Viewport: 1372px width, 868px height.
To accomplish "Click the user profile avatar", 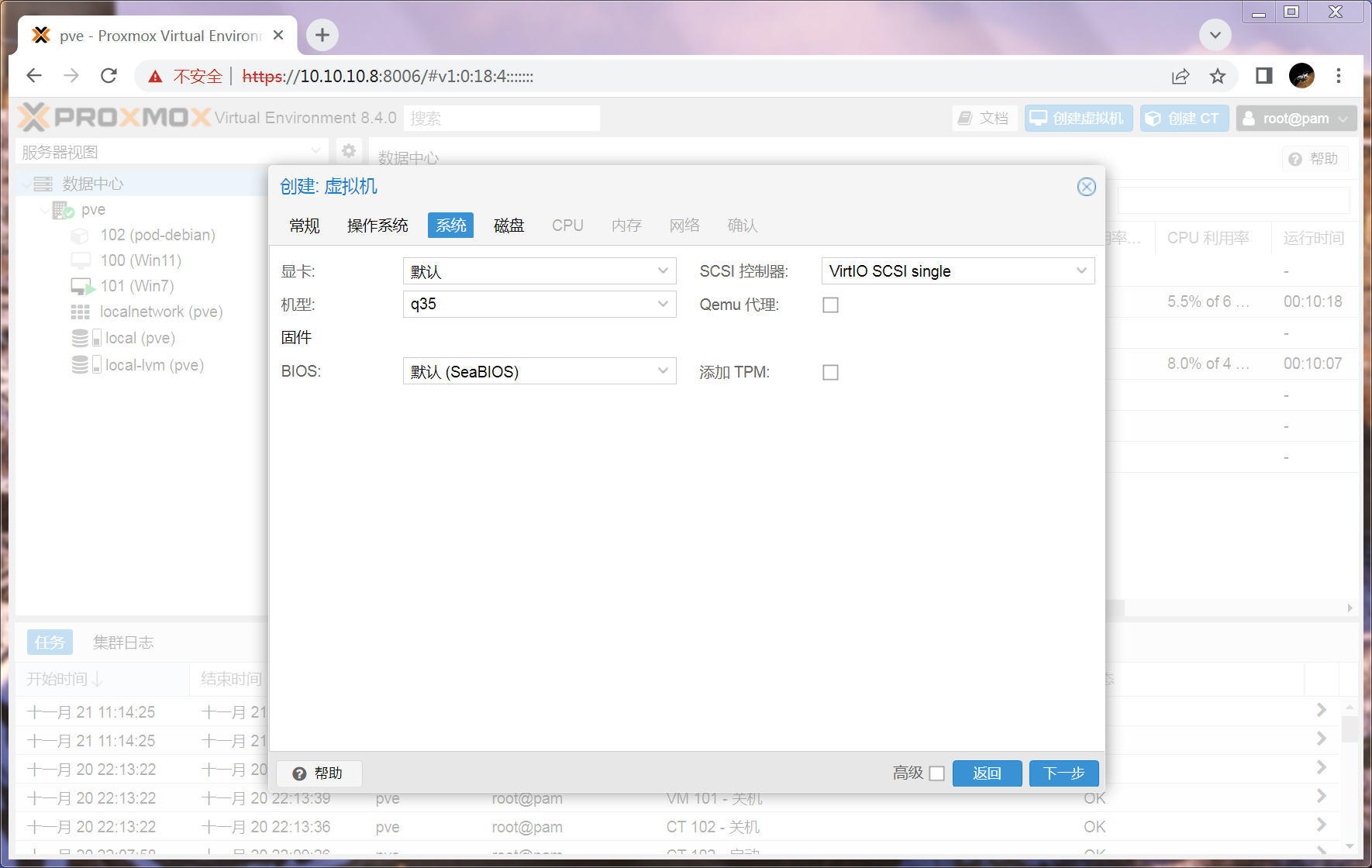I will coord(1301,76).
